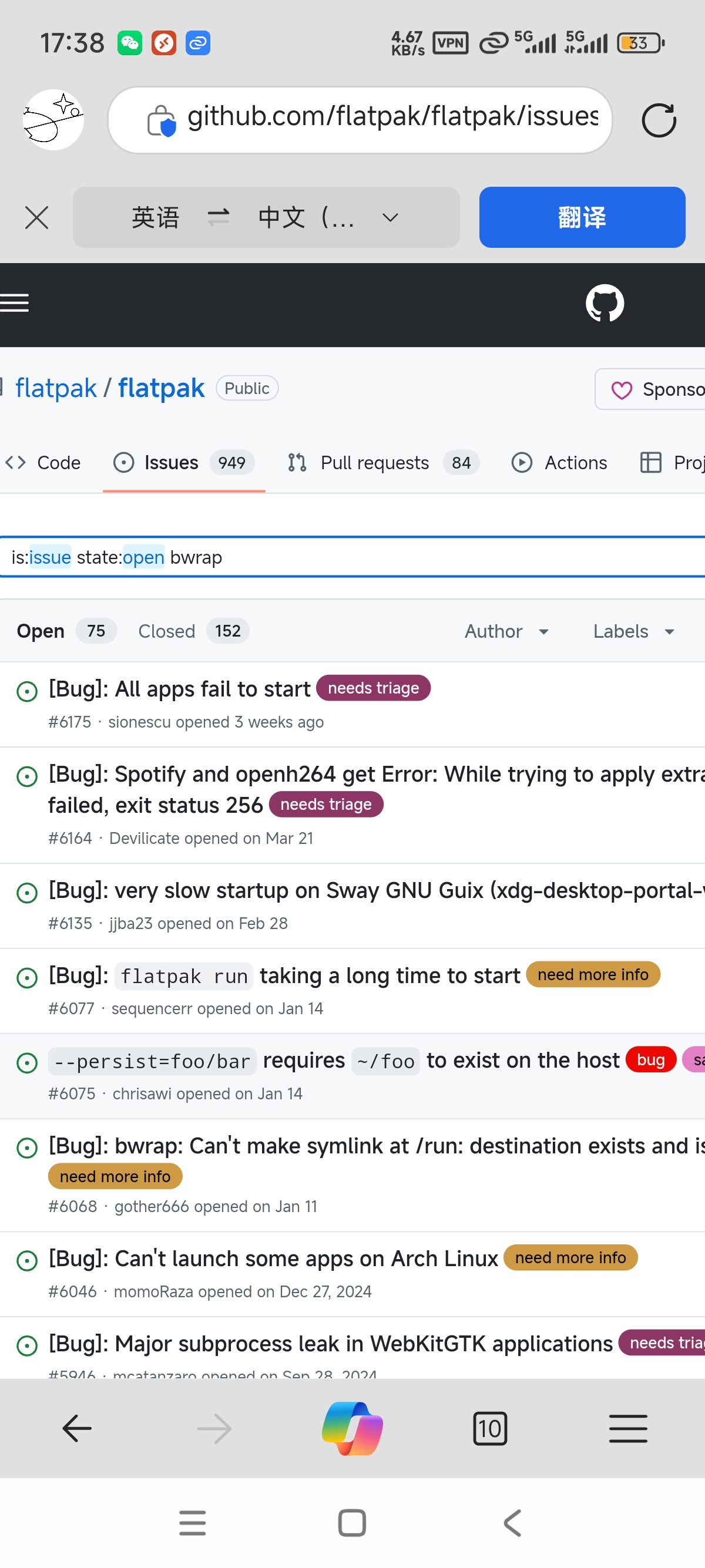This screenshot has height=1568, width=705.
Task: Open issue "[Bug]: All apps fail to start"
Action: click(179, 689)
